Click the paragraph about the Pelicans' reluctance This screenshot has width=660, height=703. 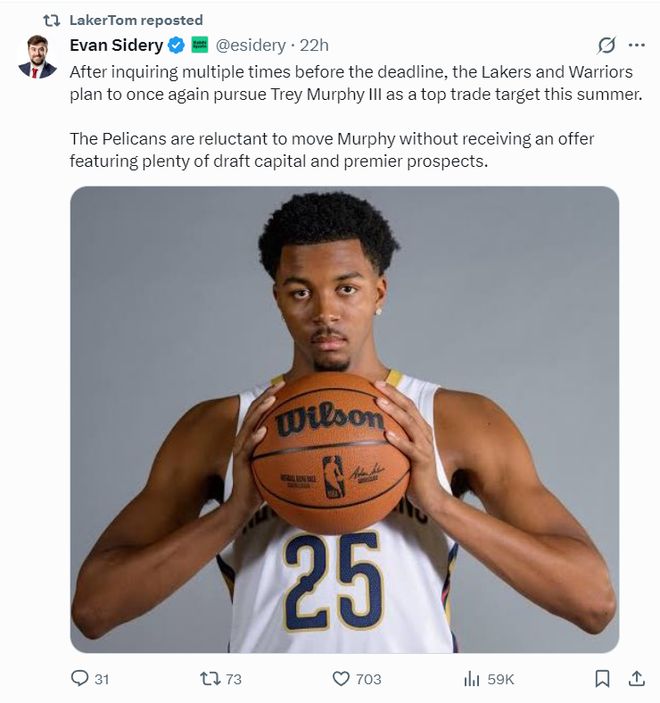[330, 149]
